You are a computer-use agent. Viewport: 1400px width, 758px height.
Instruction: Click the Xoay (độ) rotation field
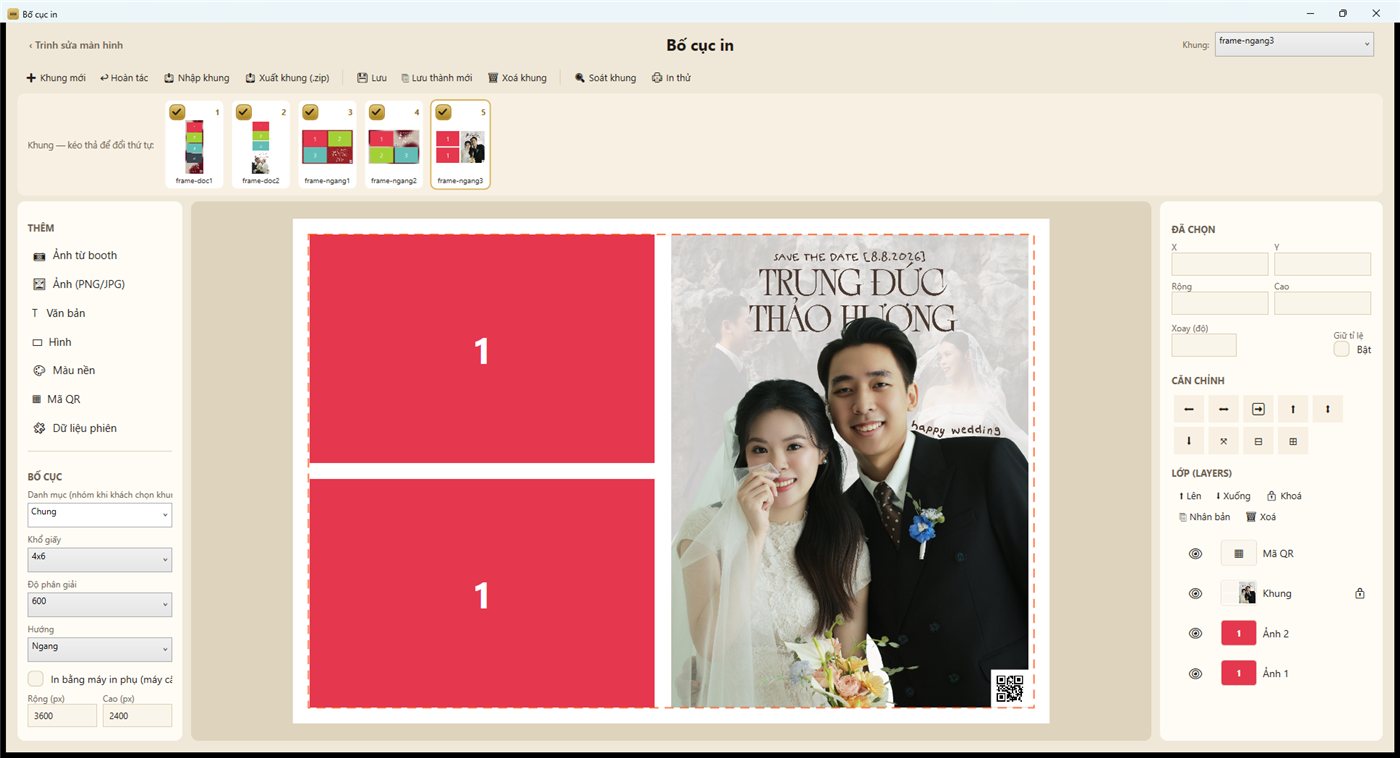[1204, 345]
